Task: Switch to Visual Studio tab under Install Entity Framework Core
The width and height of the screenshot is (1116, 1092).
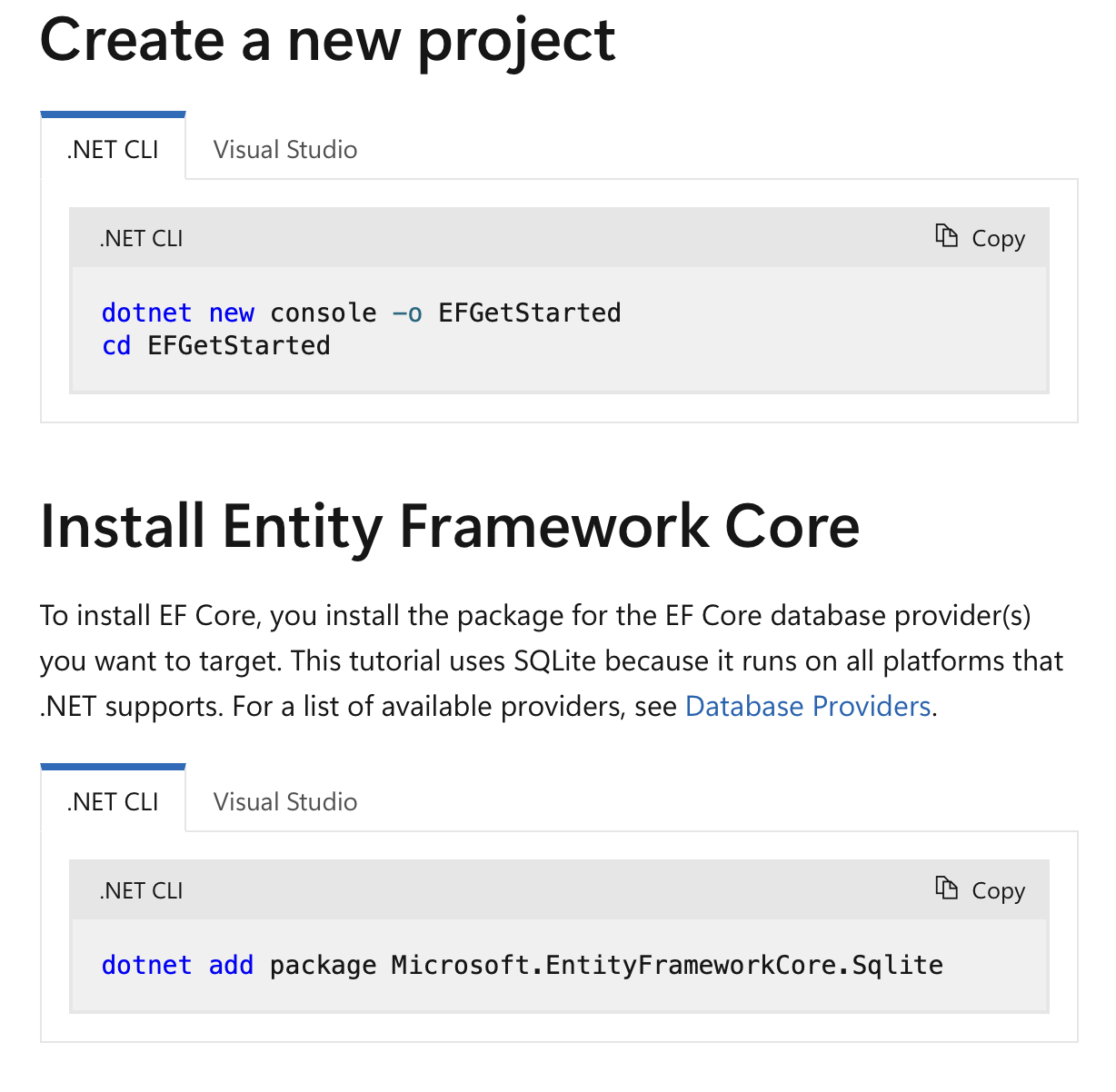Action: (x=284, y=801)
